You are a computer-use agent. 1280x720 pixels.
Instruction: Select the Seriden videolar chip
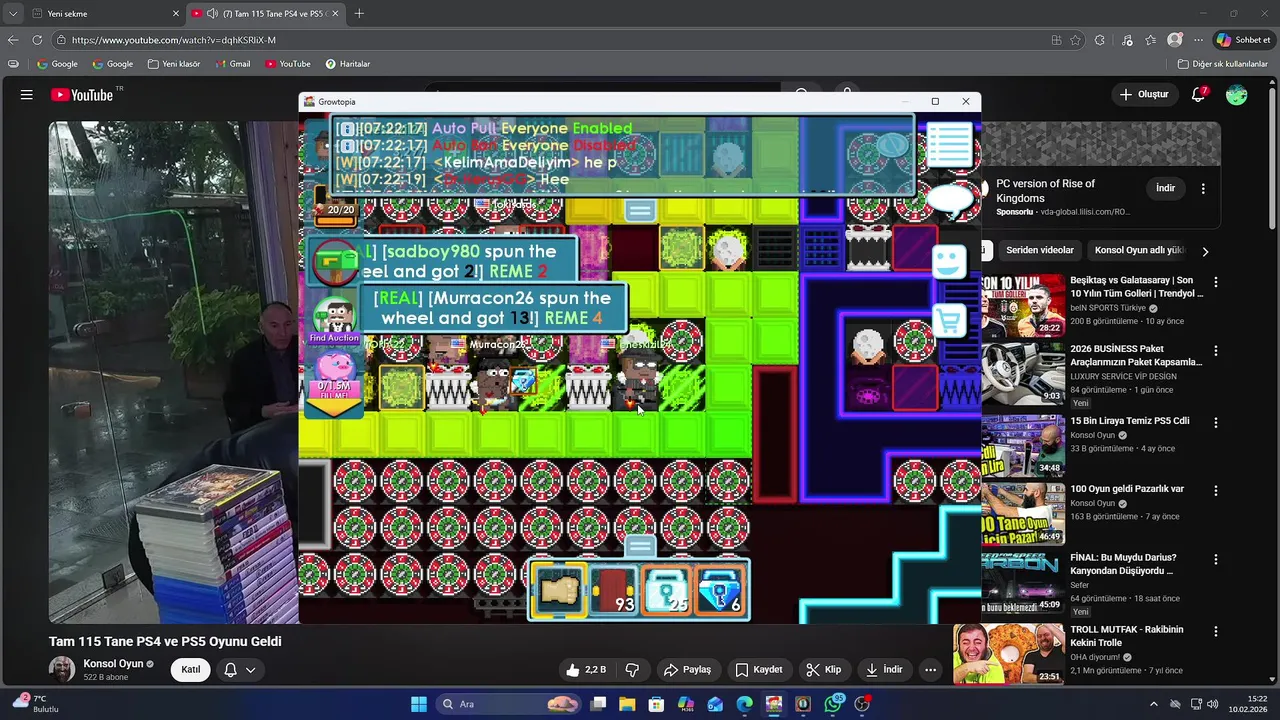(1040, 250)
